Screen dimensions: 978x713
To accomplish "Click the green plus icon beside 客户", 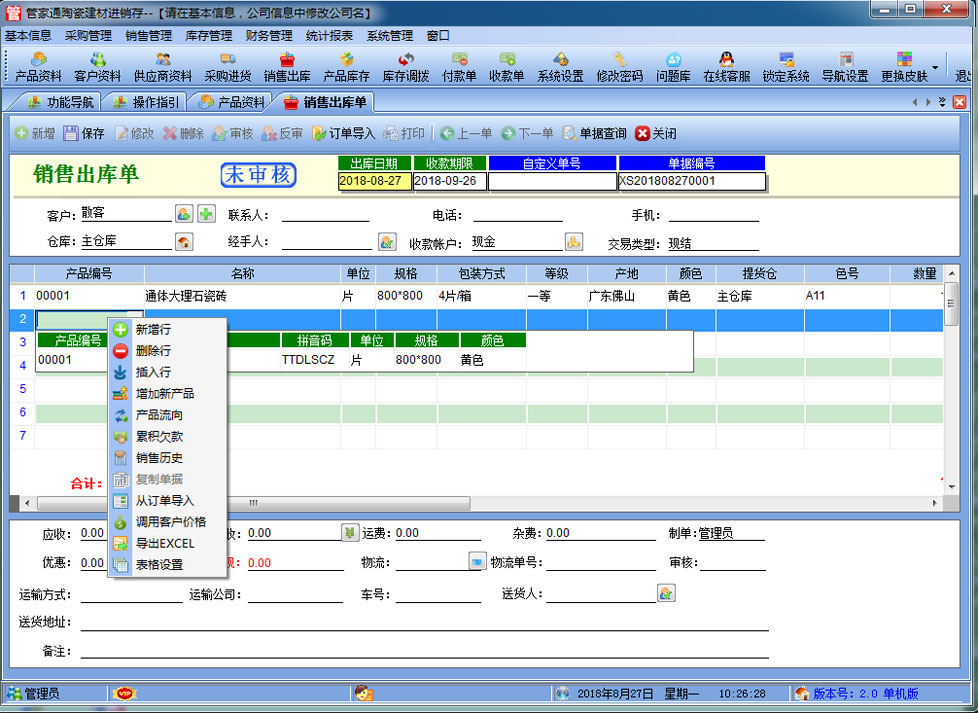I will (206, 213).
